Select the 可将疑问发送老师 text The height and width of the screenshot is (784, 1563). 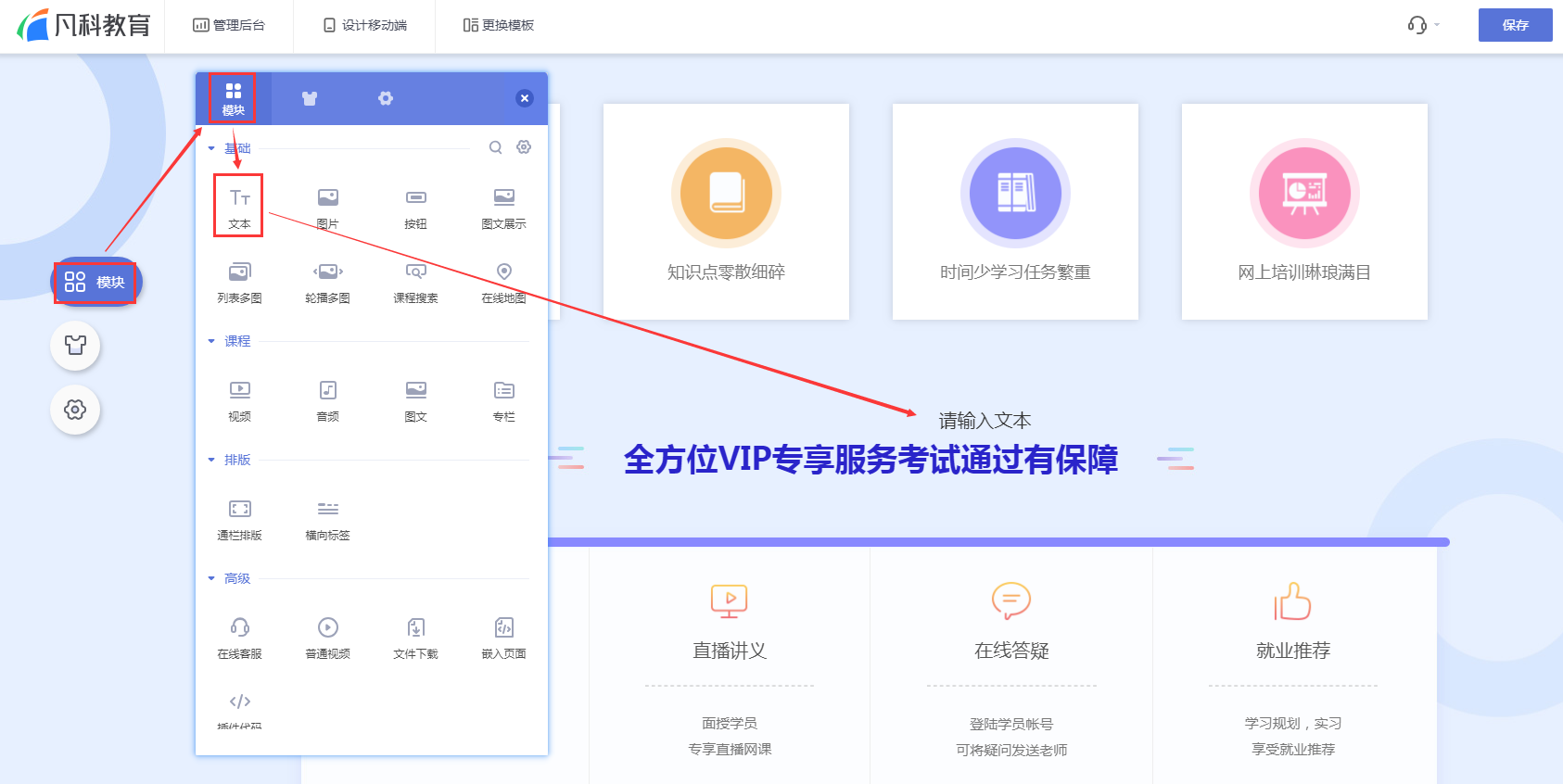(1011, 750)
